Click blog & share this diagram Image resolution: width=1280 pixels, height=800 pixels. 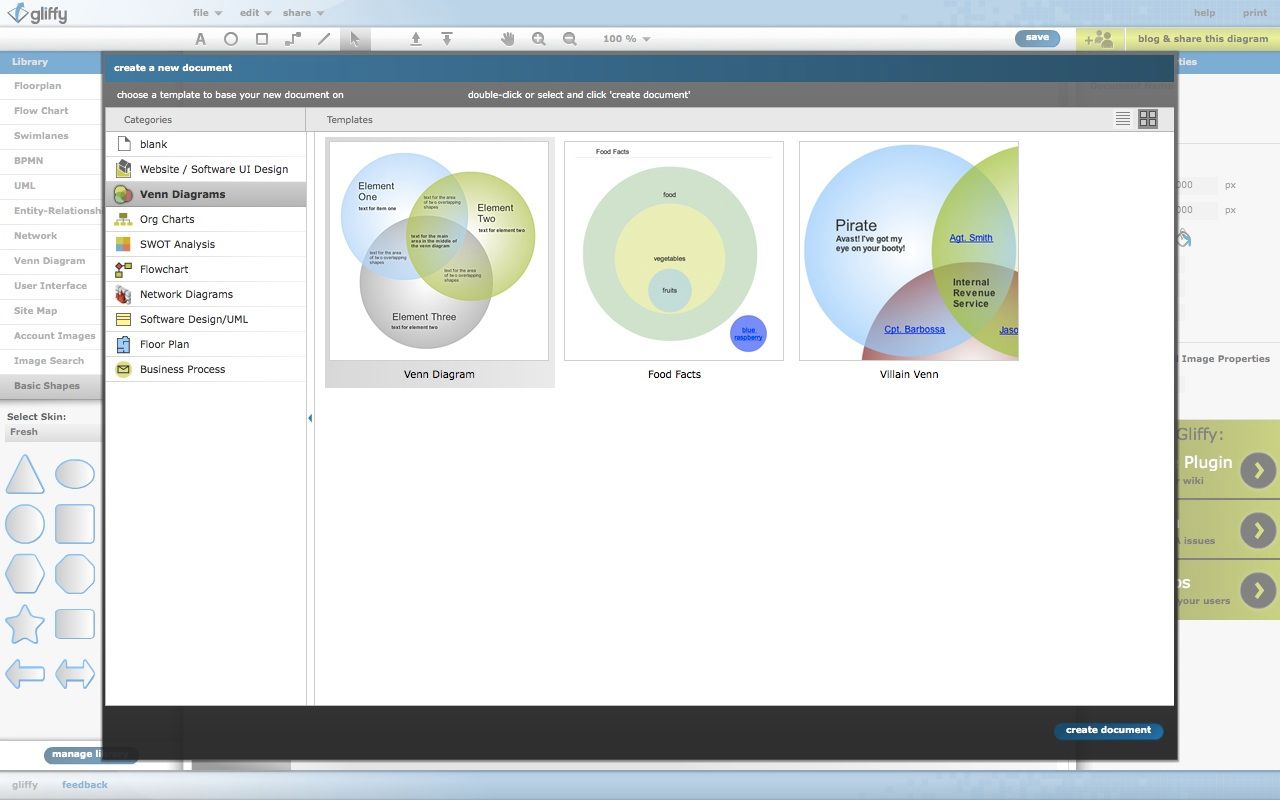(1203, 39)
